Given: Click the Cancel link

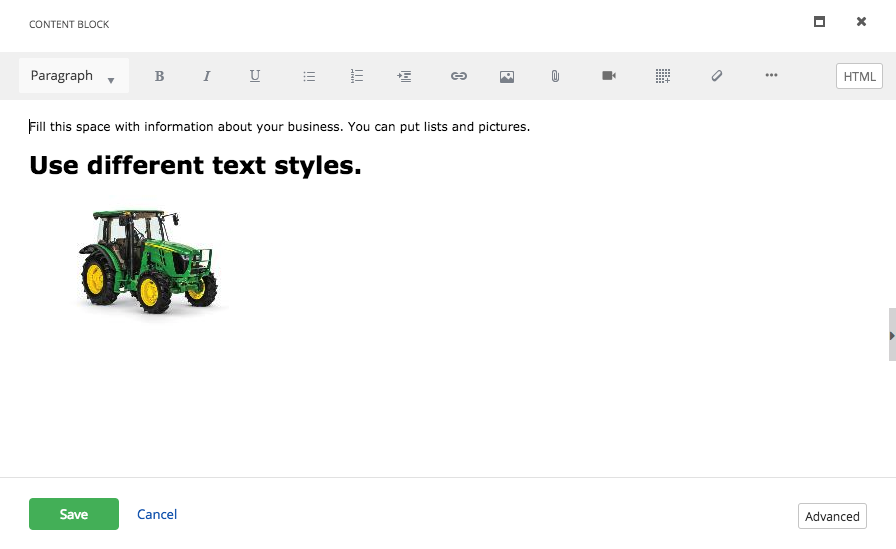Looking at the screenshot, I should 157,514.
